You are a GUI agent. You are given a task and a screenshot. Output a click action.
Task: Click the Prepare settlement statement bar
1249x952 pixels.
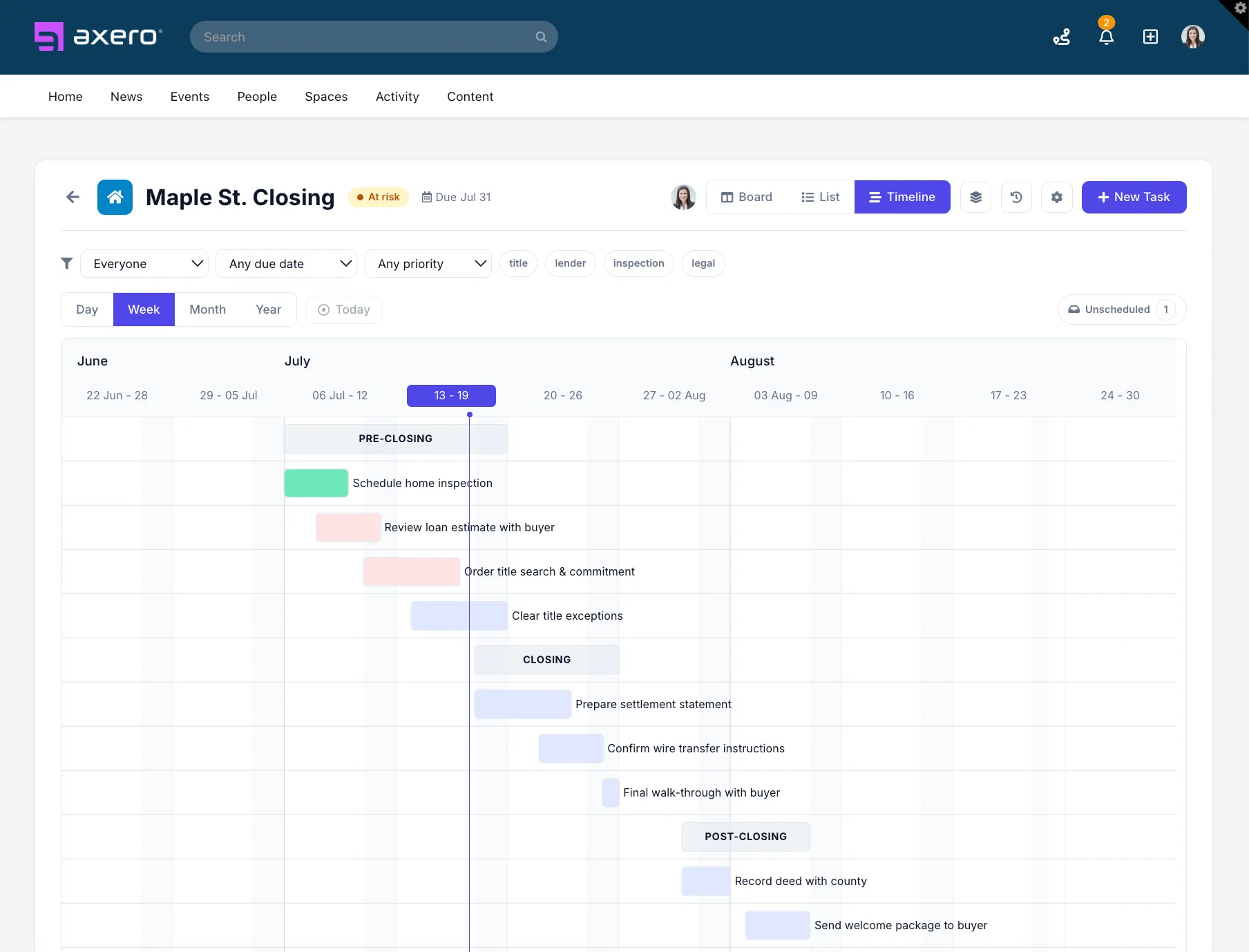pyautogui.click(x=522, y=704)
